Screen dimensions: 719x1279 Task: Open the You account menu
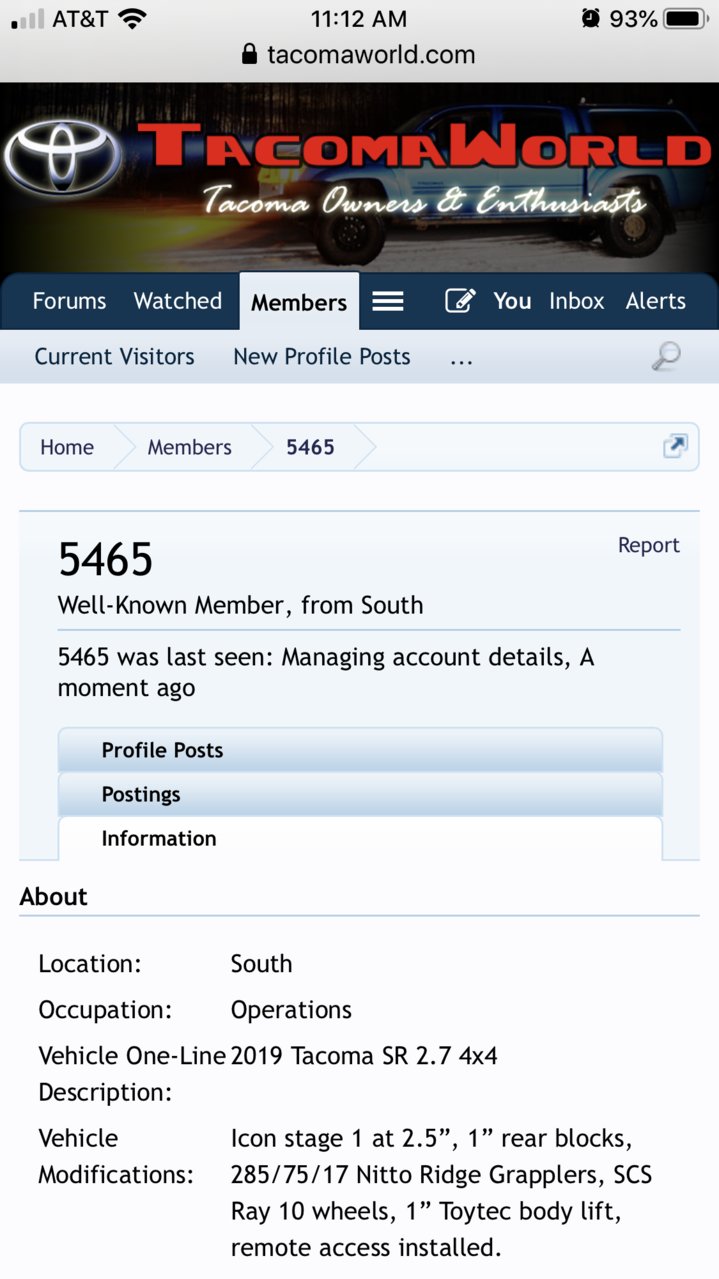tap(512, 301)
